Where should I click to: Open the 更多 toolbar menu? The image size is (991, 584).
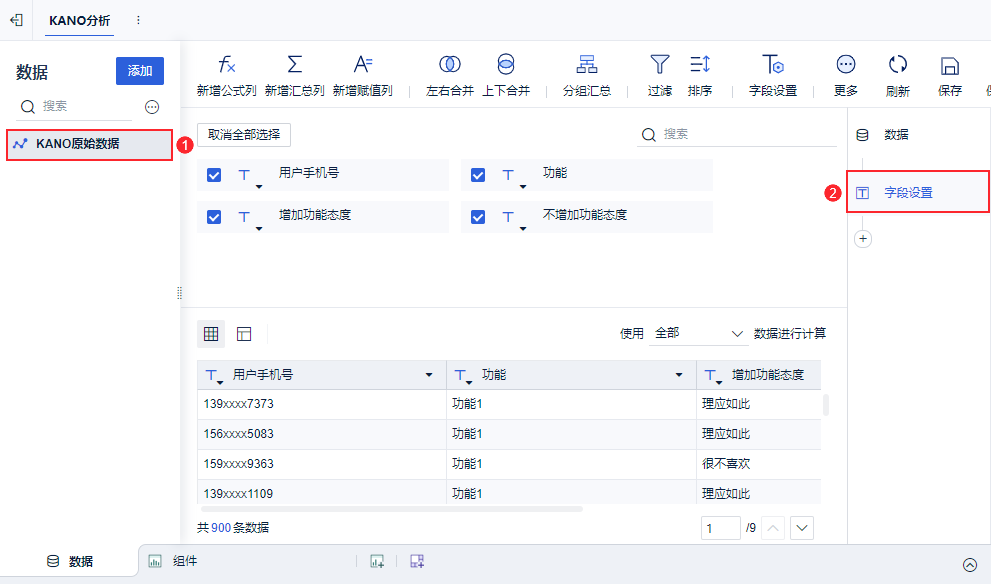tap(846, 64)
